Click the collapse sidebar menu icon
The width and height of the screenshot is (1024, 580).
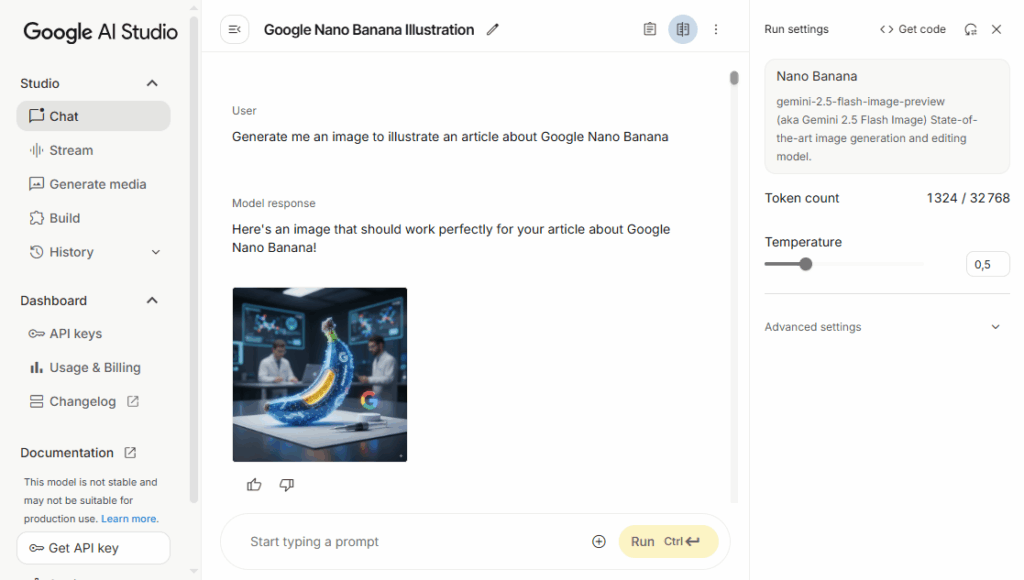pyautogui.click(x=234, y=30)
